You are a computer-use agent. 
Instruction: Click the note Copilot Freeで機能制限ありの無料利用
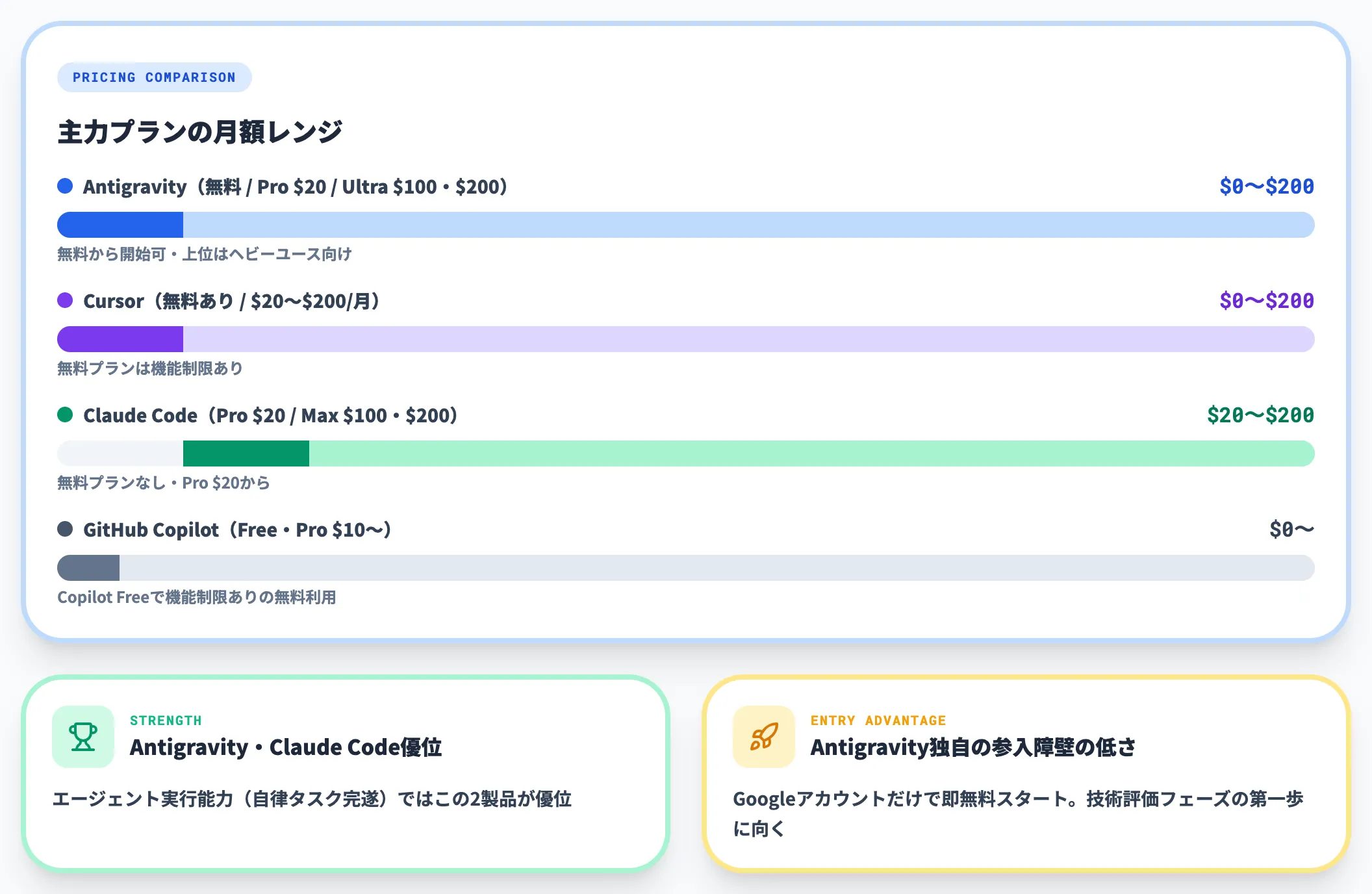197,597
